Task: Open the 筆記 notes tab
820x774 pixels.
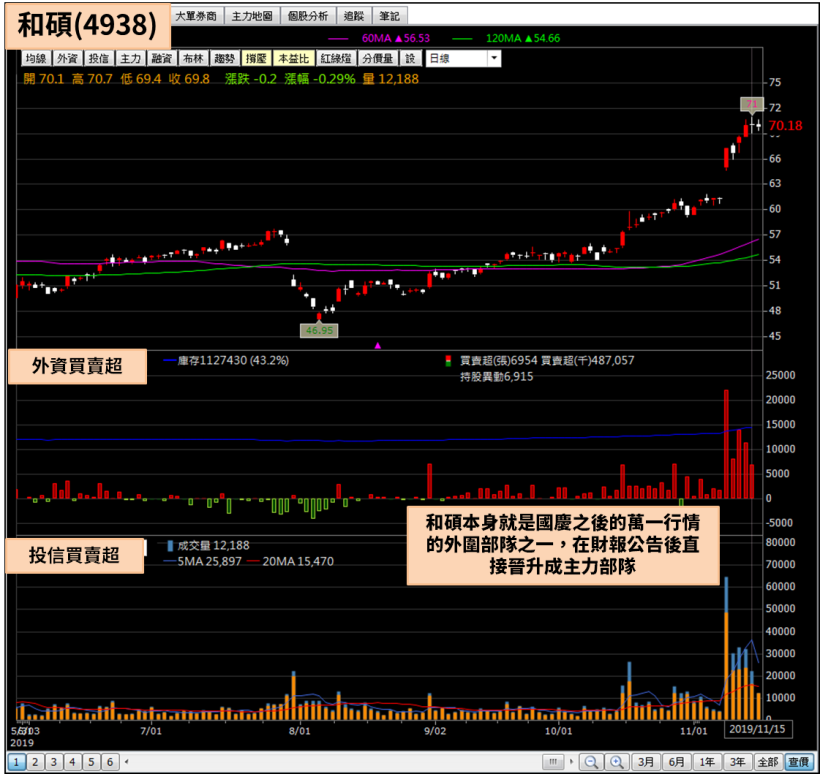Action: pyautogui.click(x=390, y=16)
